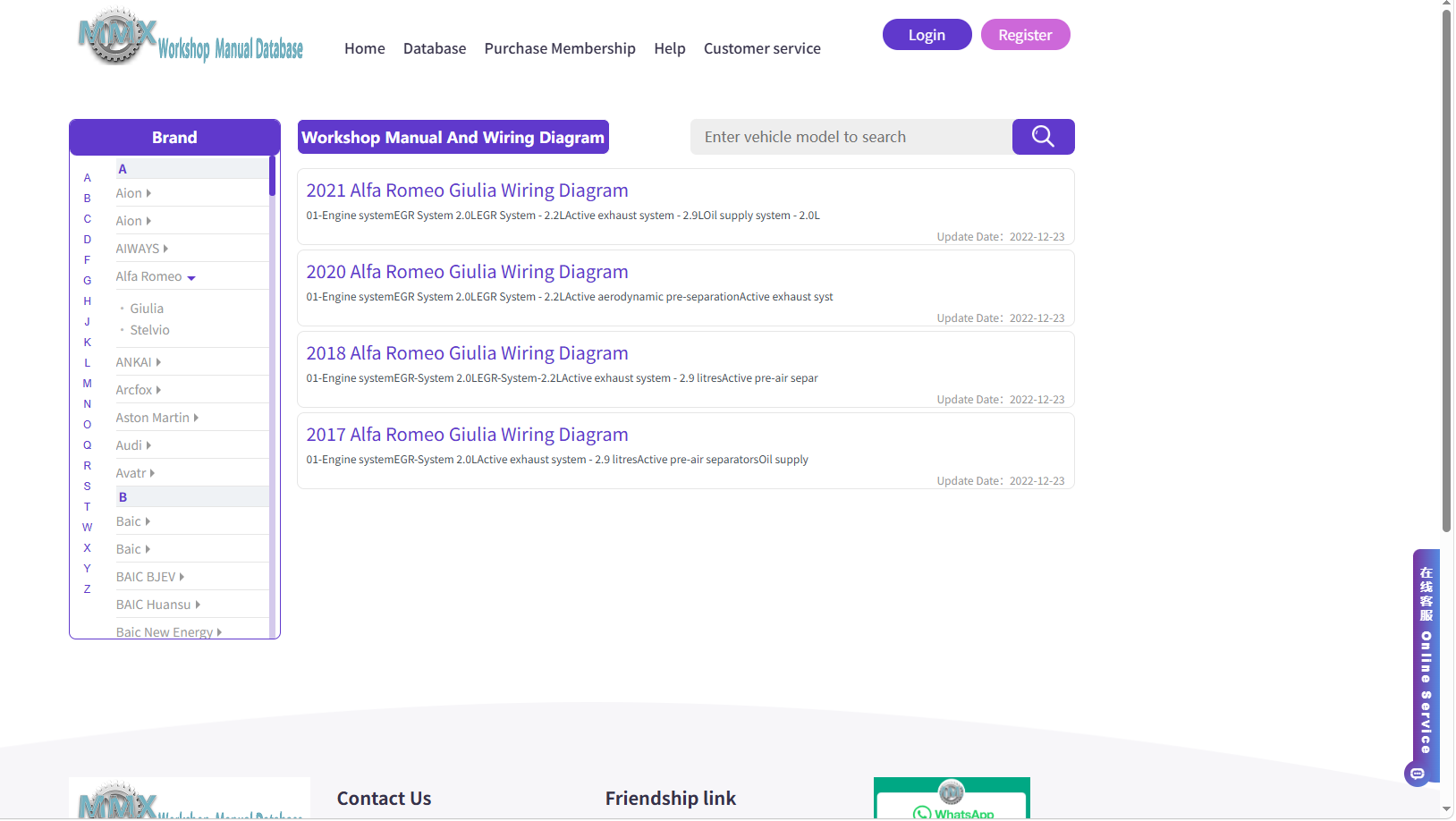Click the search magnifier icon button
This screenshot has height=821, width=1456.
(x=1043, y=137)
